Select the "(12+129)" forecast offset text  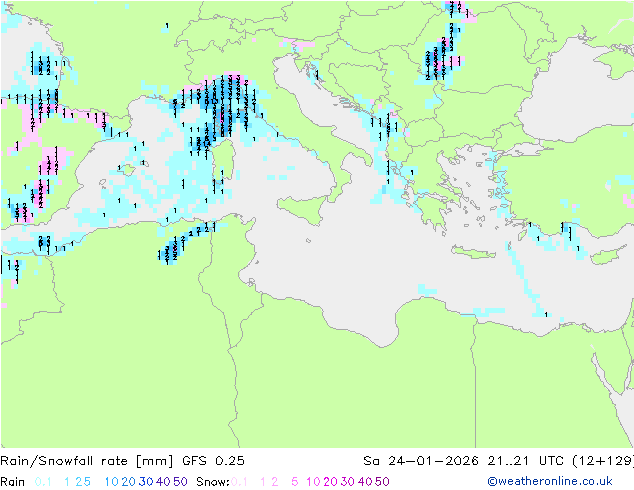click(x=603, y=460)
